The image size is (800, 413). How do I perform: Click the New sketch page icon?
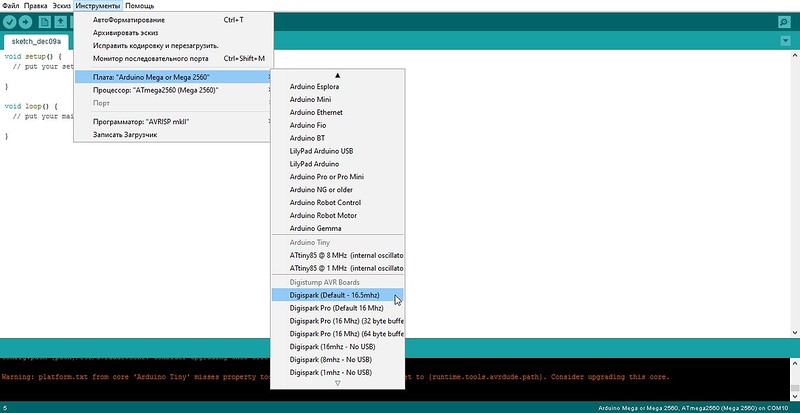(45, 22)
